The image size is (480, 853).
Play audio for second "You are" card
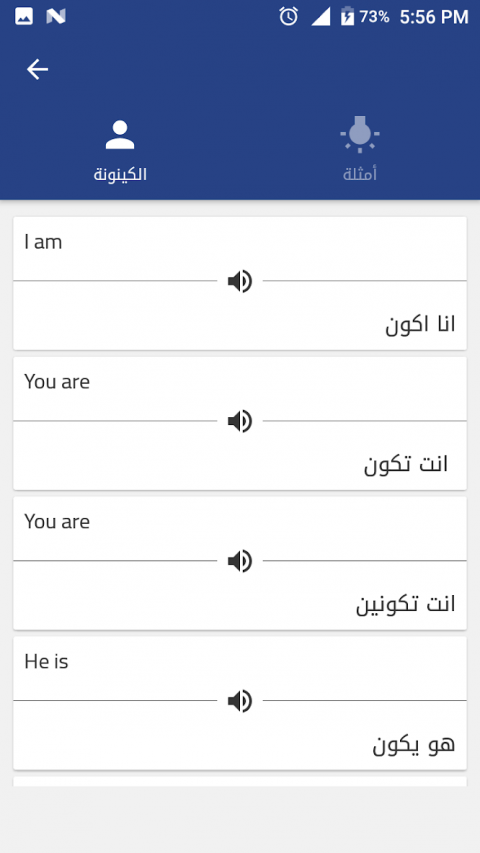(239, 561)
